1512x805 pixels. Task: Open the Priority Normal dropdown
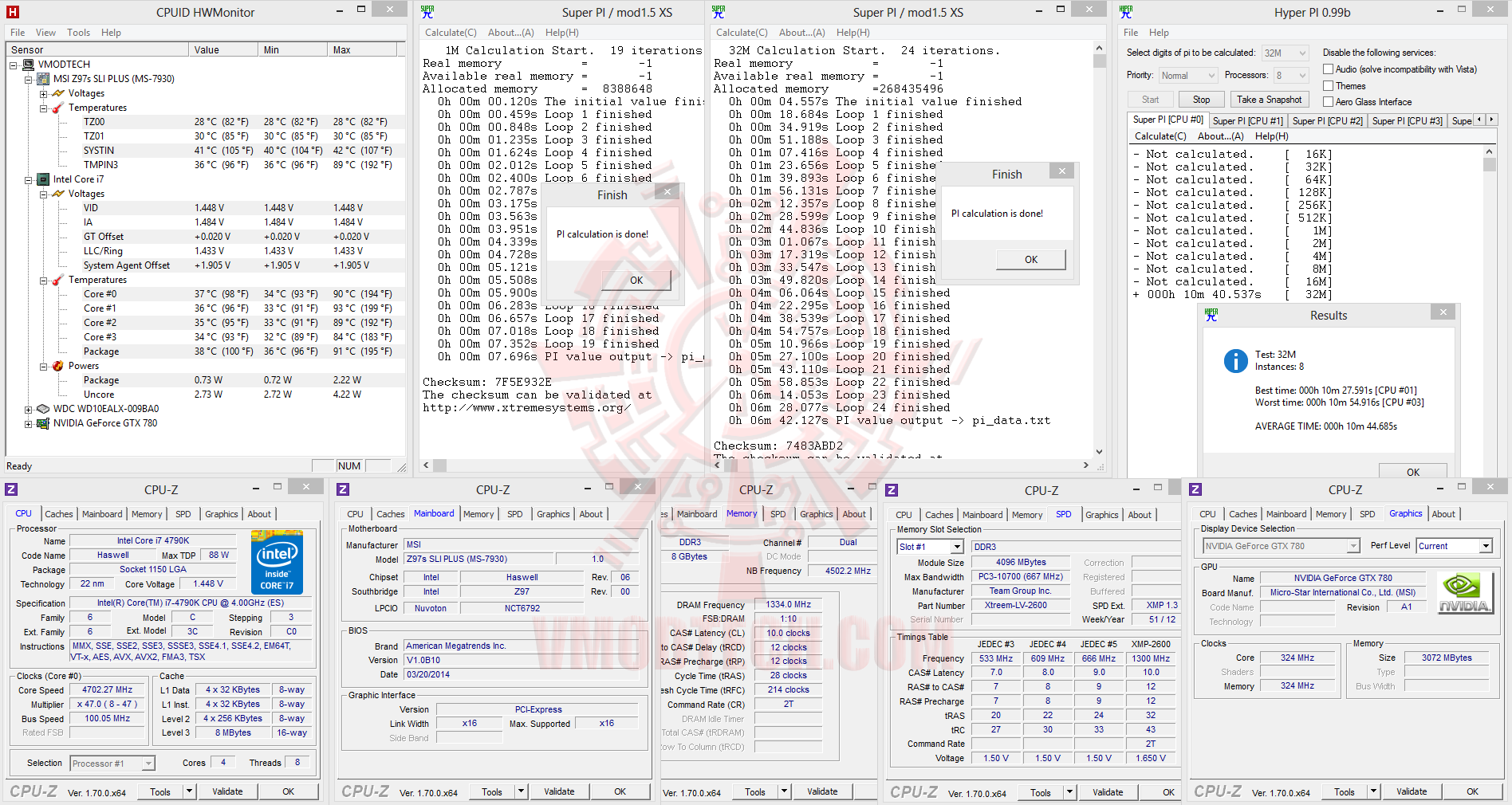coord(1188,76)
